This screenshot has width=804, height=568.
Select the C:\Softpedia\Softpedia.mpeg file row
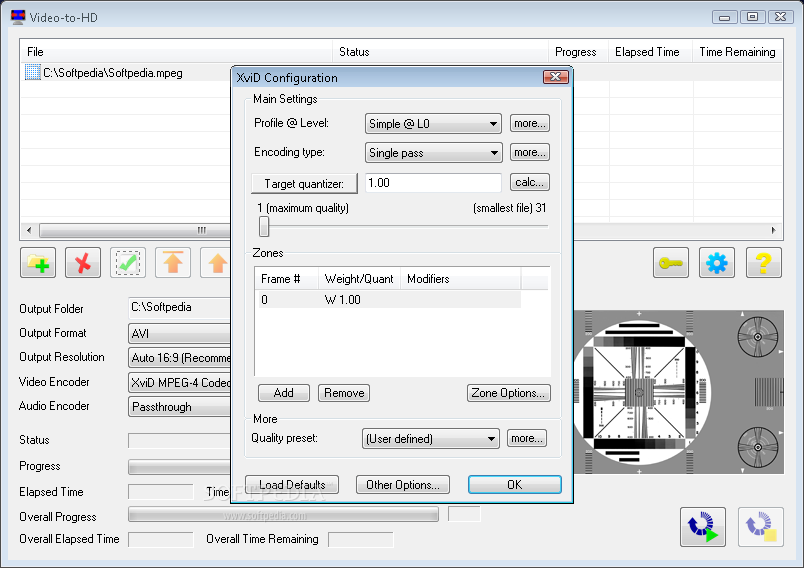(126, 73)
